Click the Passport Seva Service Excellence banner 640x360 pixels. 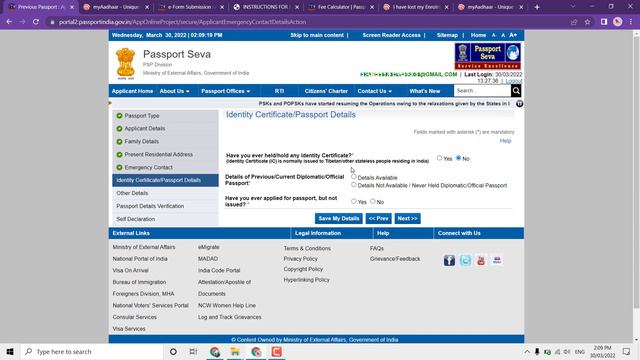487,56
